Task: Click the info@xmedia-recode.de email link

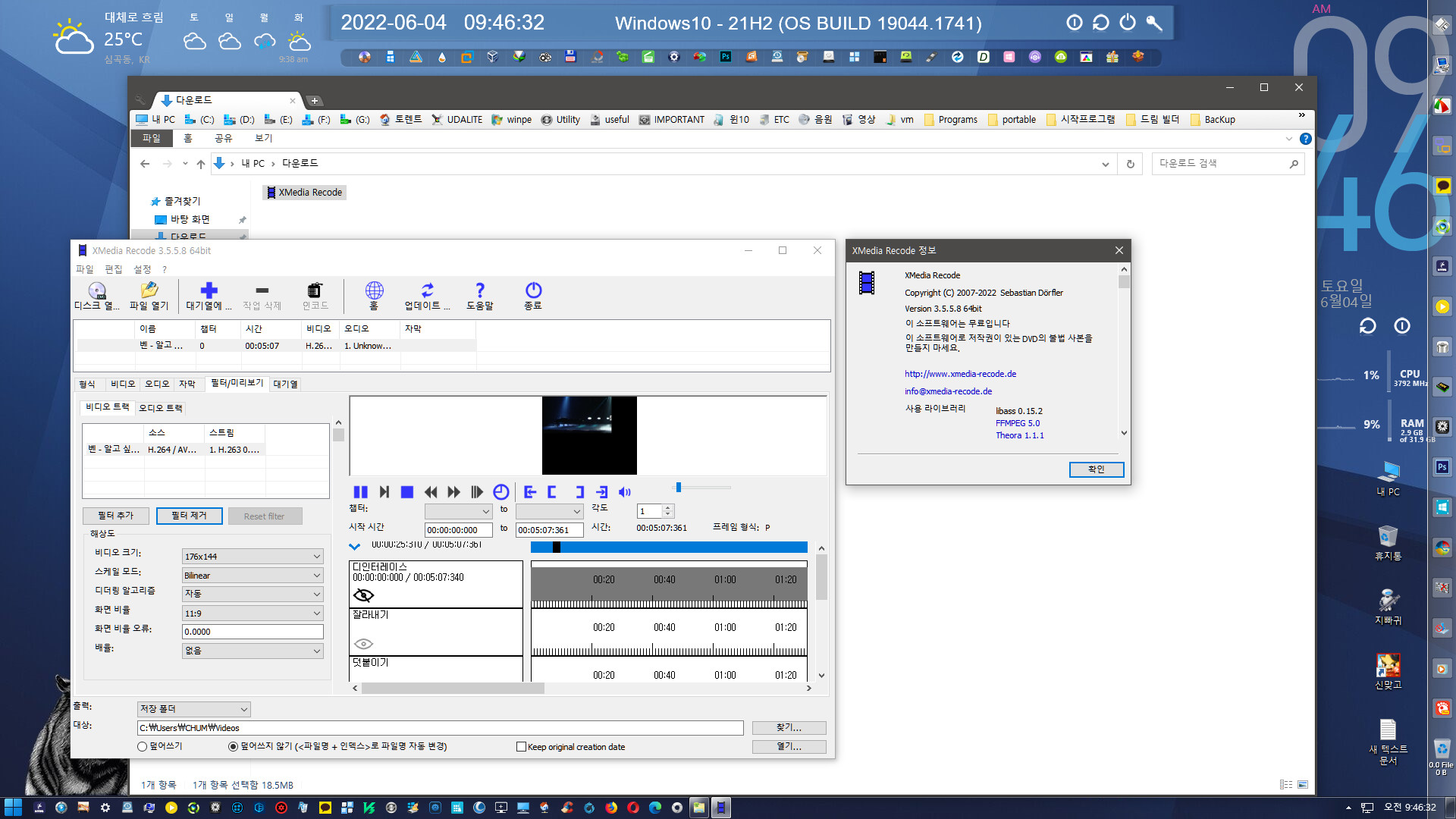Action: [948, 391]
